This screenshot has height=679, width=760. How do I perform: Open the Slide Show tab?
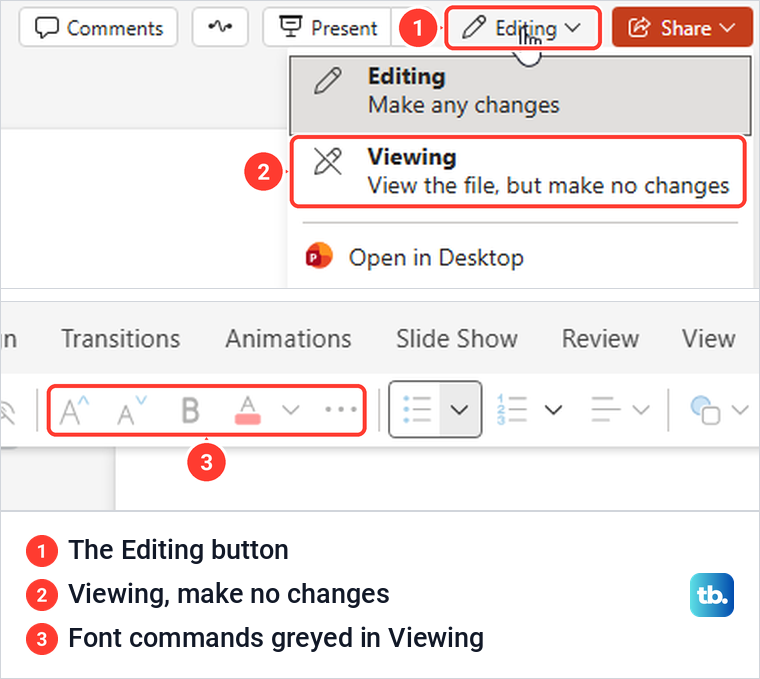click(457, 339)
